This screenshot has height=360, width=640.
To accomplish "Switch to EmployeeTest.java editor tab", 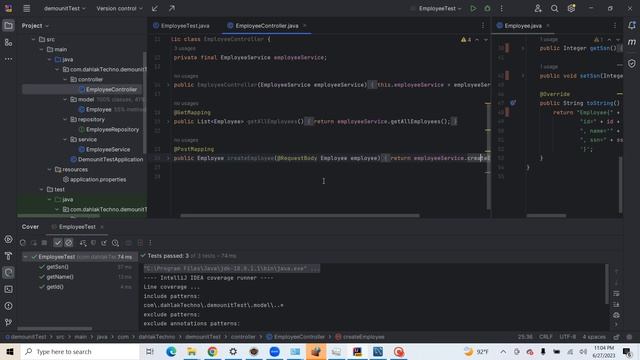I will 181,26.
